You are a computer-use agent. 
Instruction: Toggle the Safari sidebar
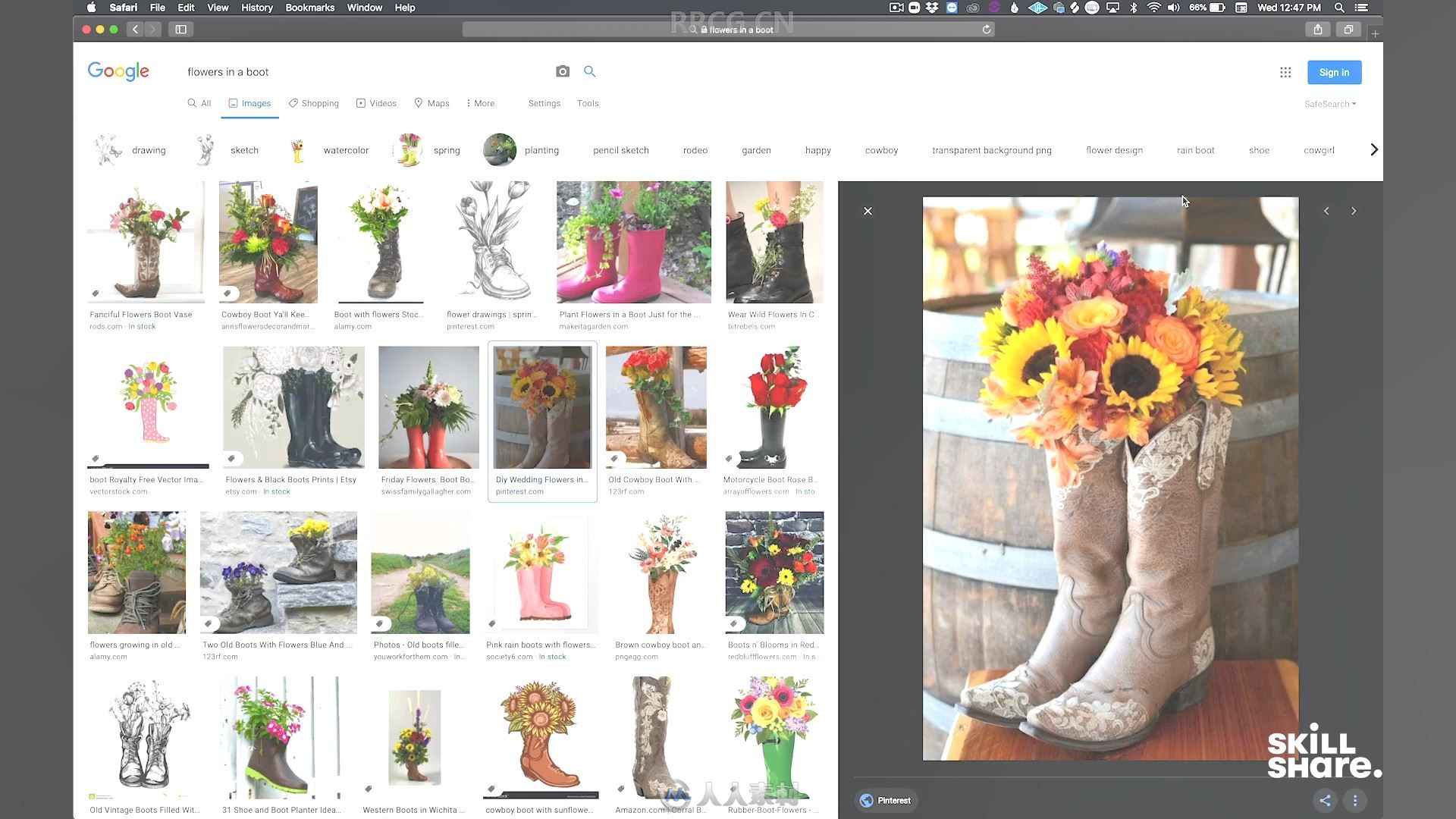180,30
